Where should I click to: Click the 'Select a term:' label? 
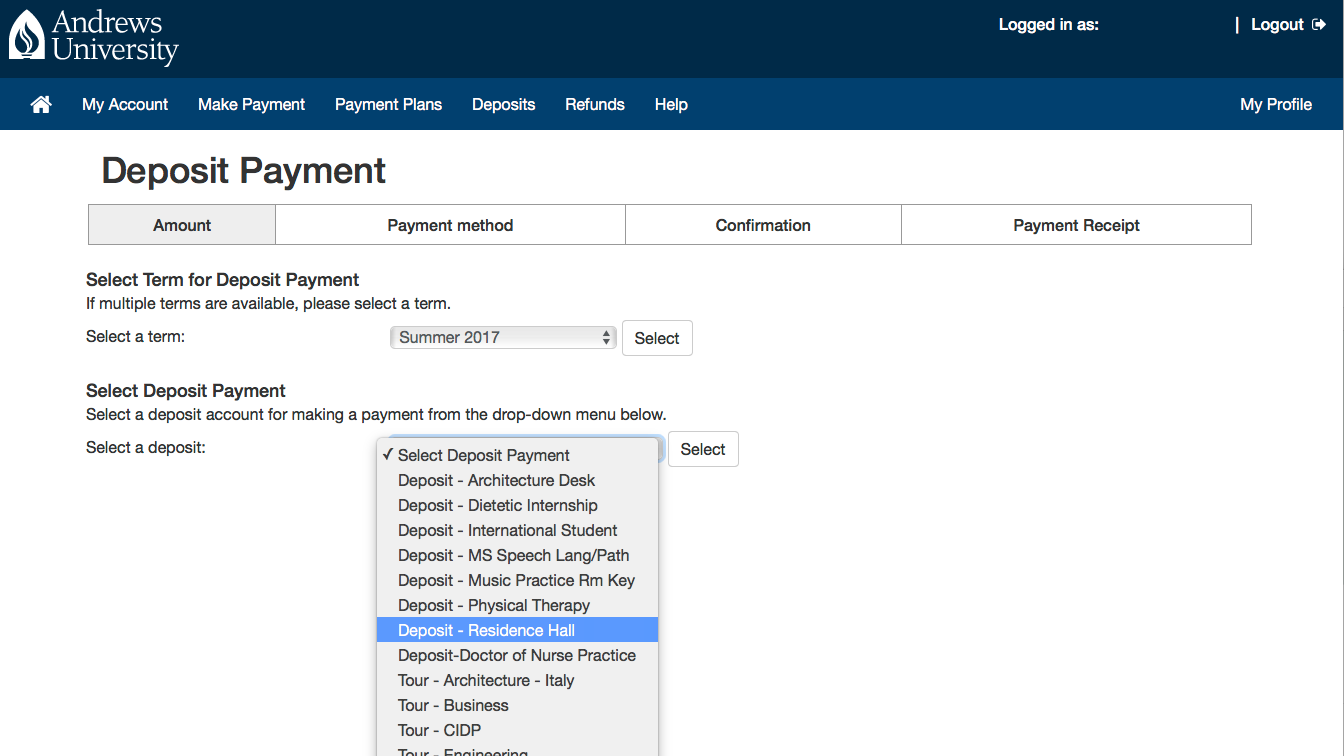(x=135, y=337)
